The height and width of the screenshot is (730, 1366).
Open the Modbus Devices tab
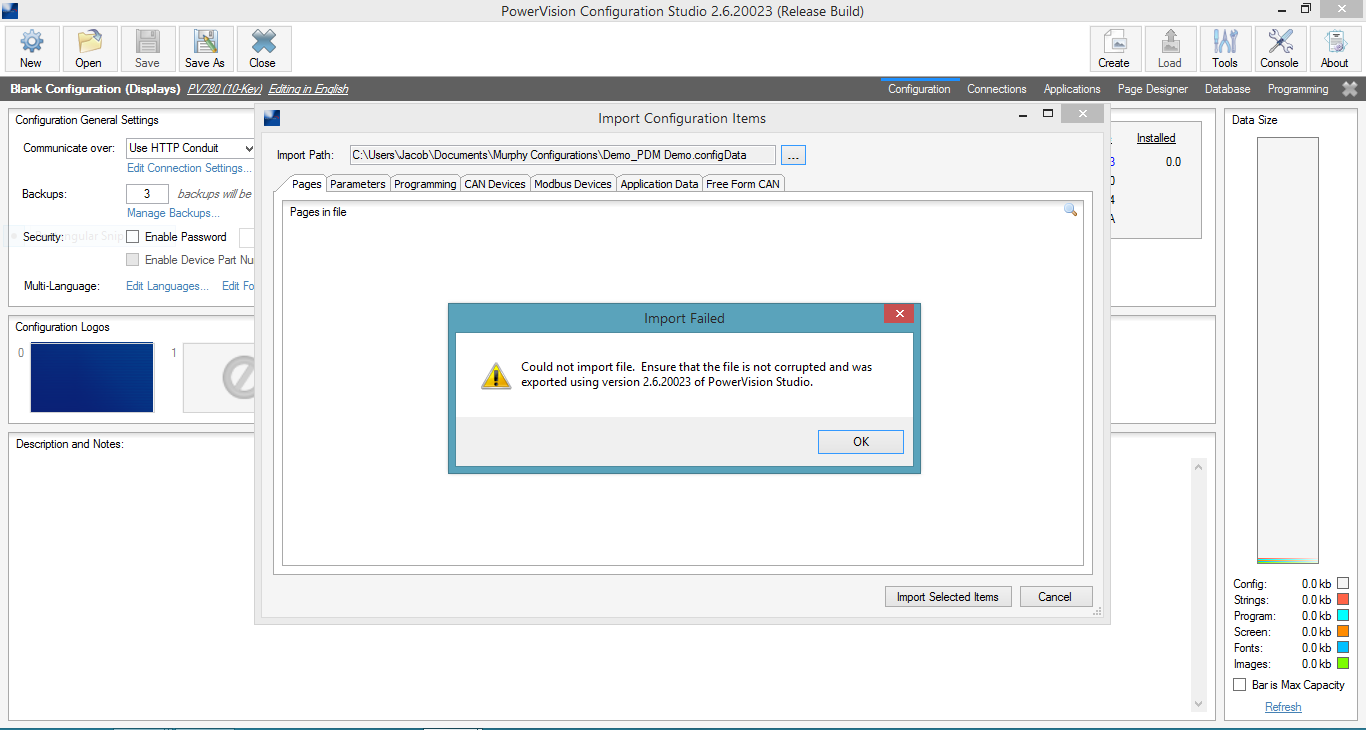point(573,184)
